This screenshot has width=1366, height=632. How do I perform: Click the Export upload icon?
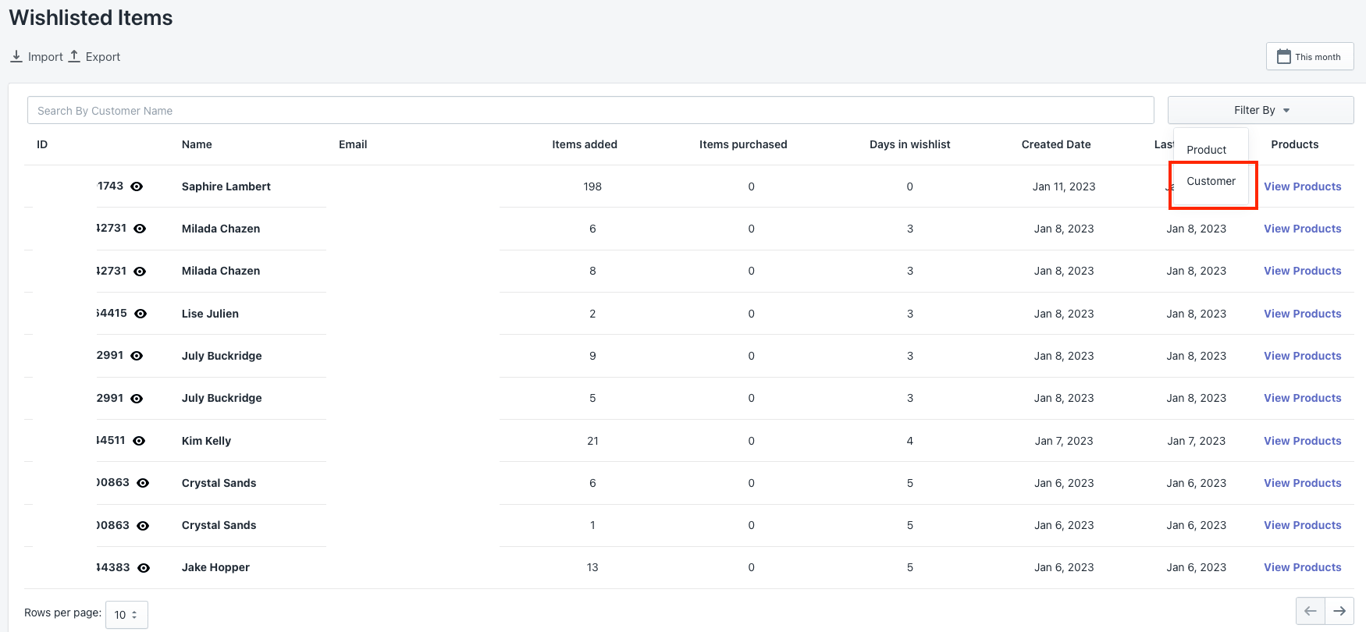pyautogui.click(x=74, y=57)
